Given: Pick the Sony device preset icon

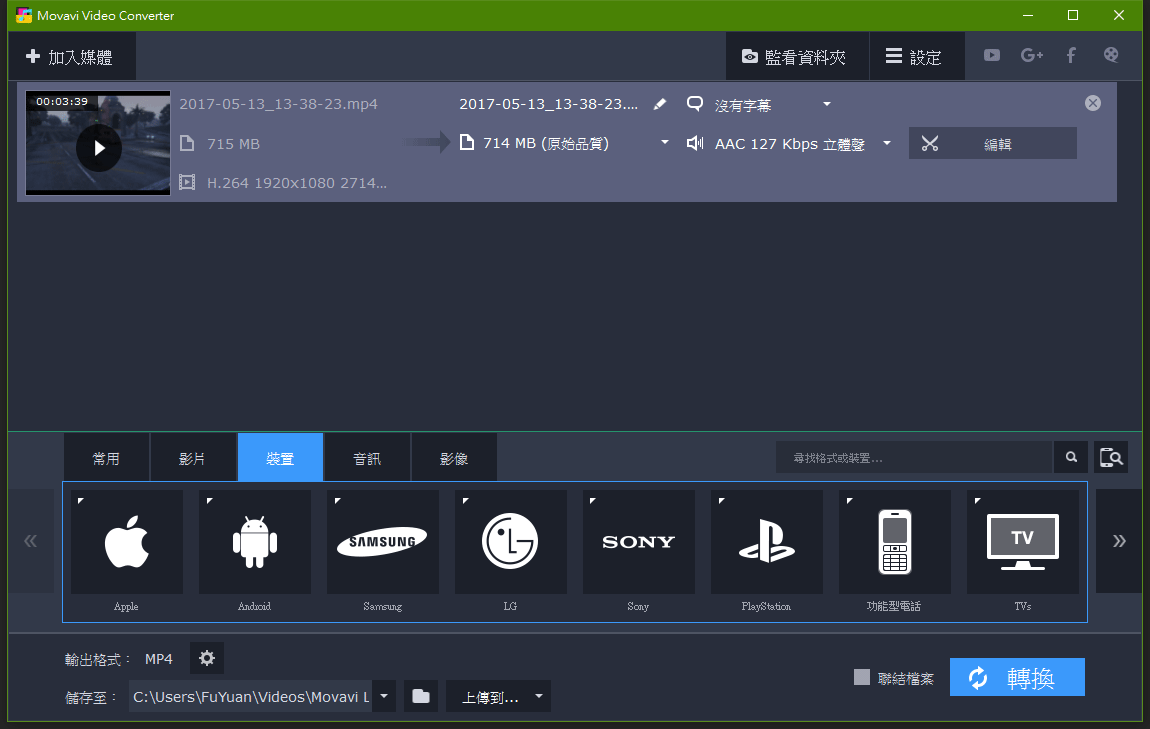Looking at the screenshot, I should pos(638,541).
